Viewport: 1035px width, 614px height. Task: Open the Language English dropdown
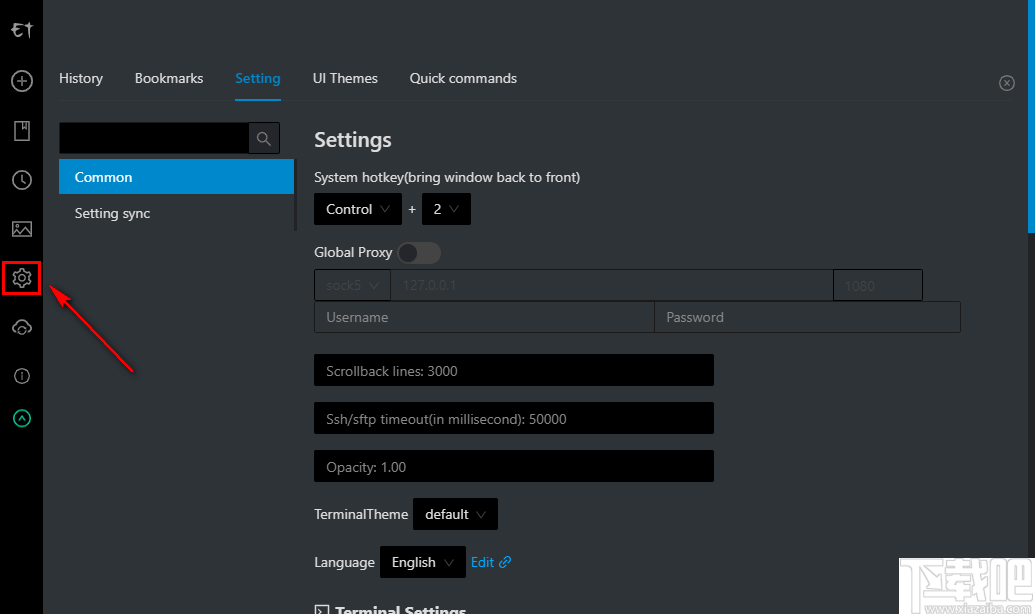click(x=422, y=562)
